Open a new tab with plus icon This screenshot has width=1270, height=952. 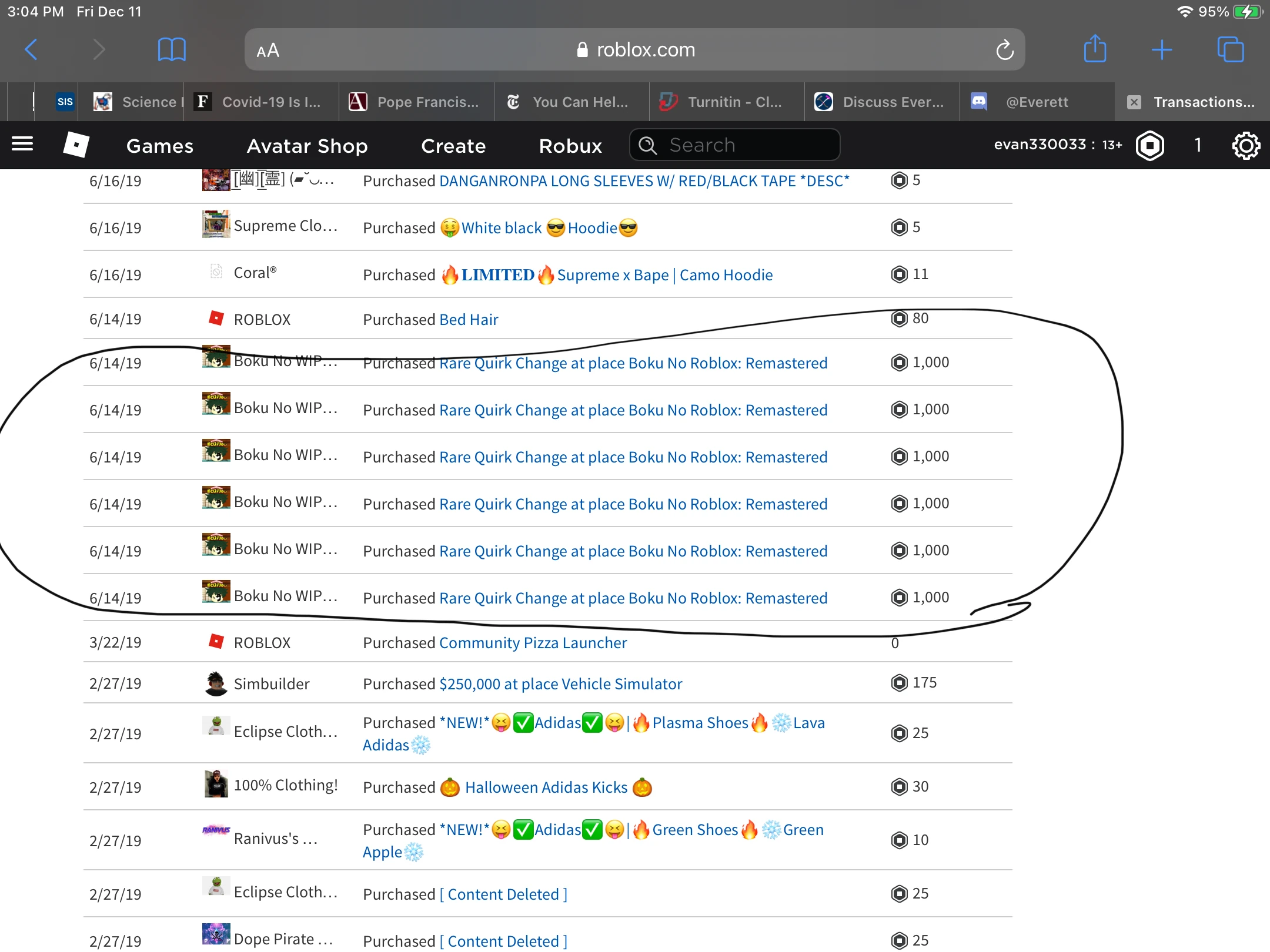(1162, 50)
